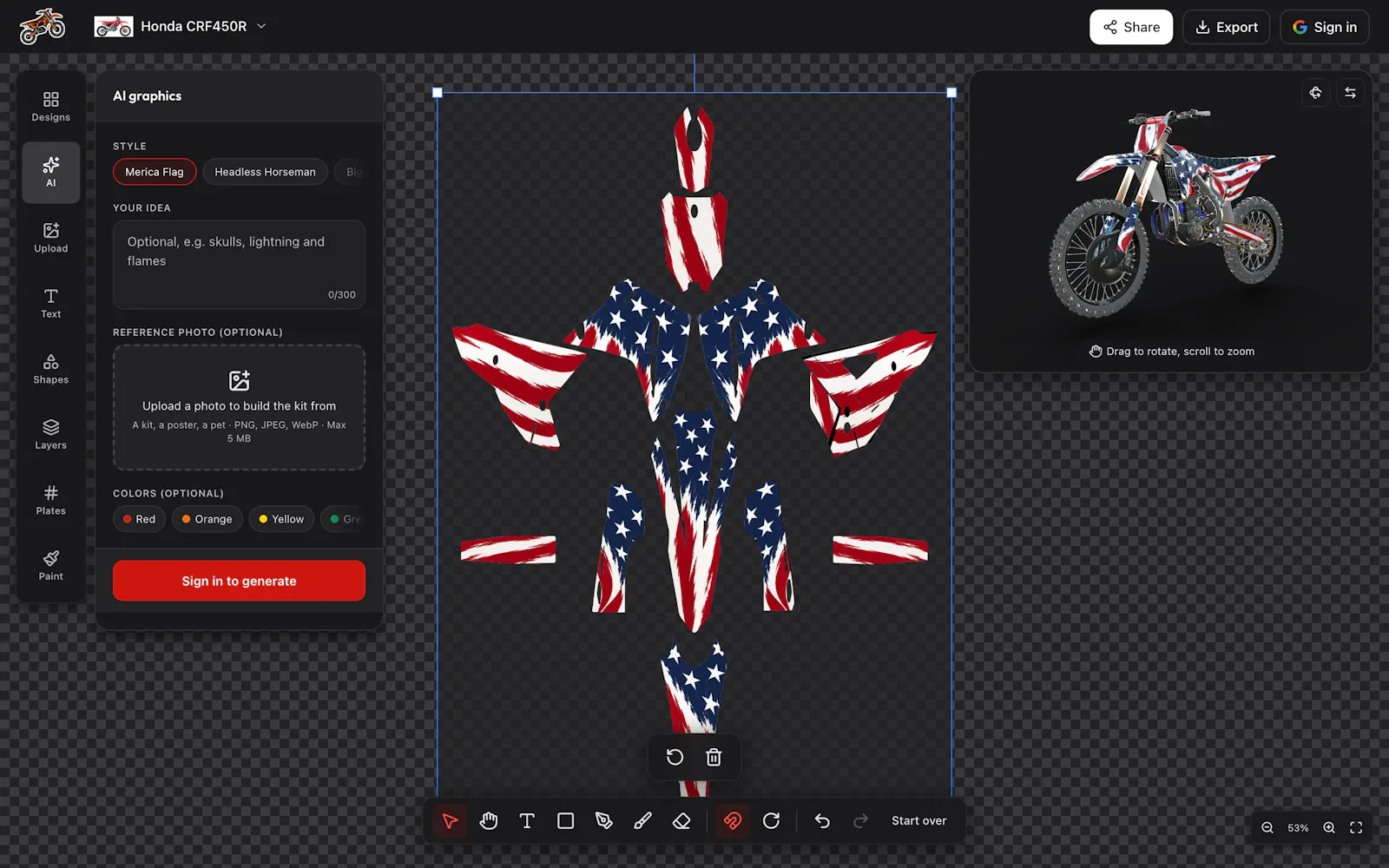Open the Designs panel
Image resolution: width=1389 pixels, height=868 pixels.
click(51, 107)
